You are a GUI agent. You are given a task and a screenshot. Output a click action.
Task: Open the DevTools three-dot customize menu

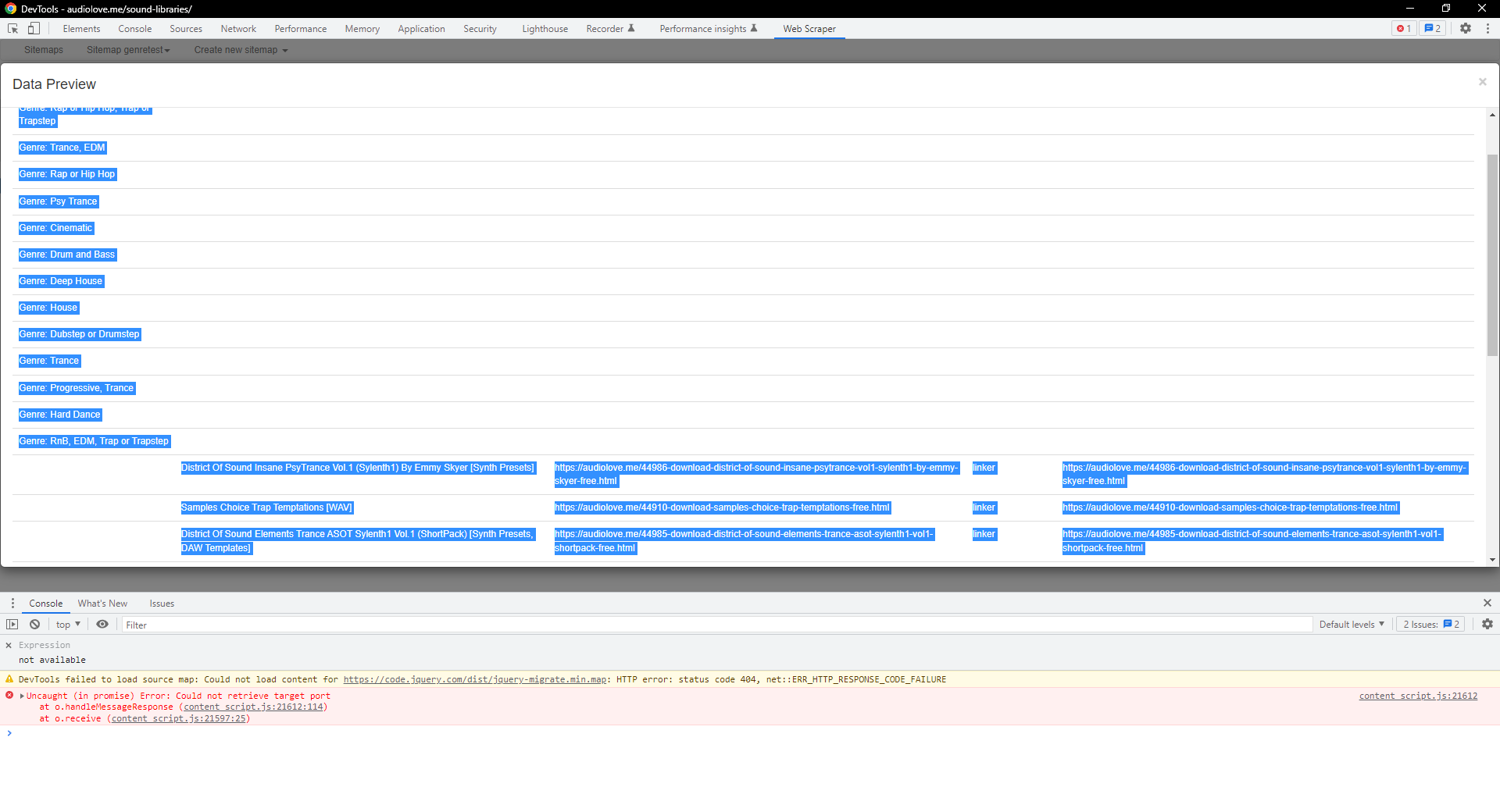pos(1487,29)
